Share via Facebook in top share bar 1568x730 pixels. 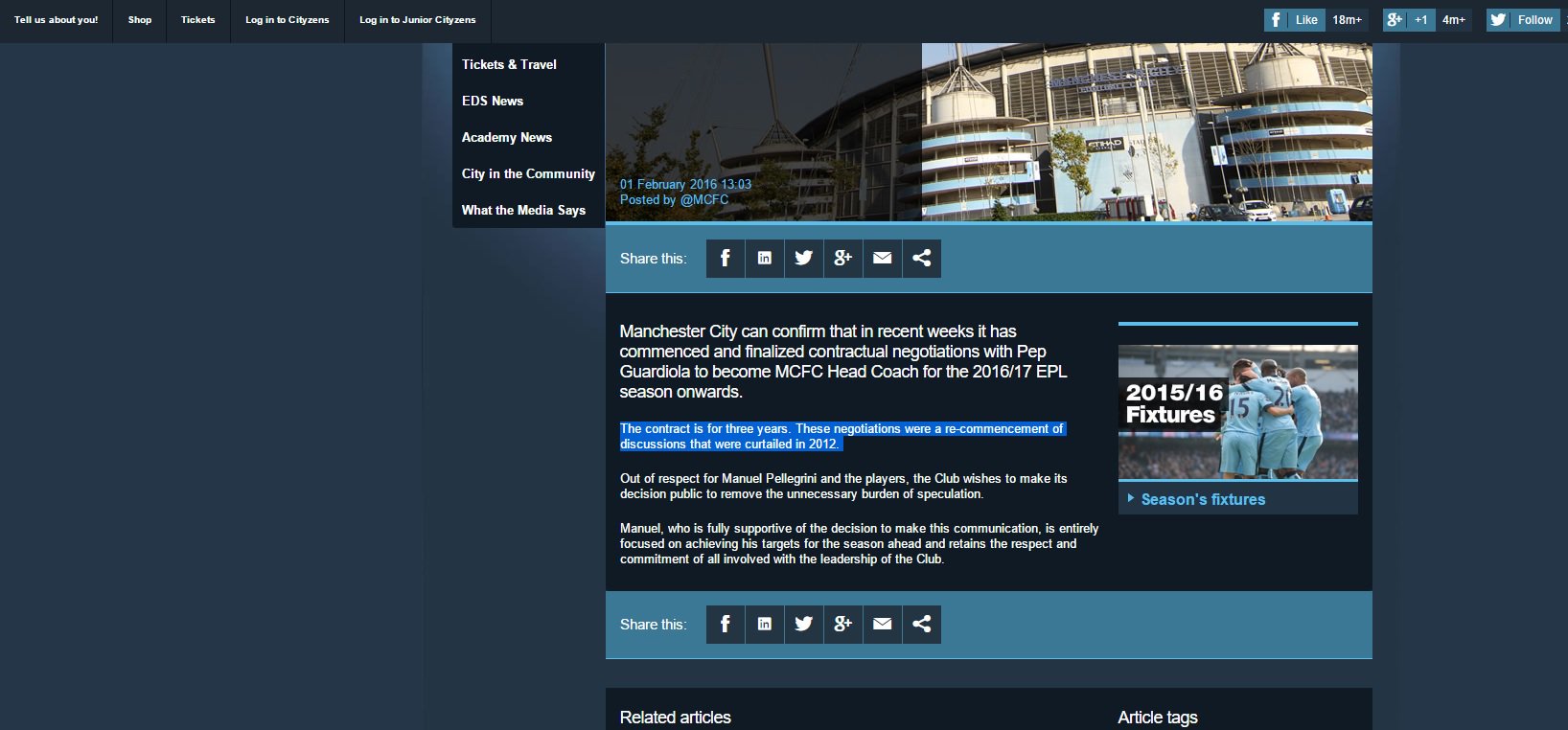point(726,259)
